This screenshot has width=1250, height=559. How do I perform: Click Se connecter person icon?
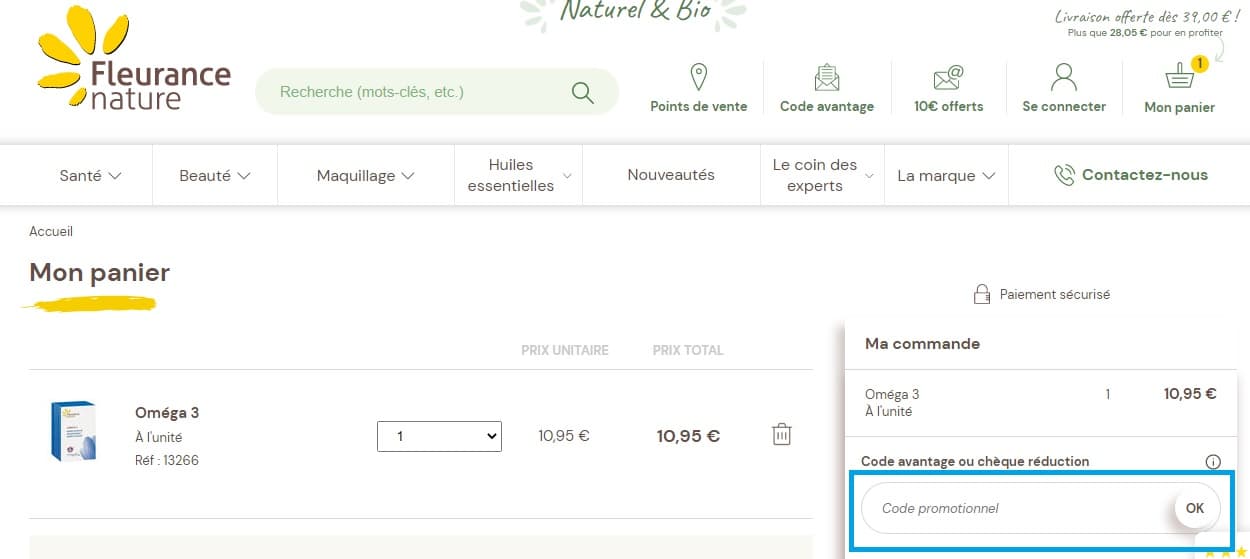click(1064, 77)
